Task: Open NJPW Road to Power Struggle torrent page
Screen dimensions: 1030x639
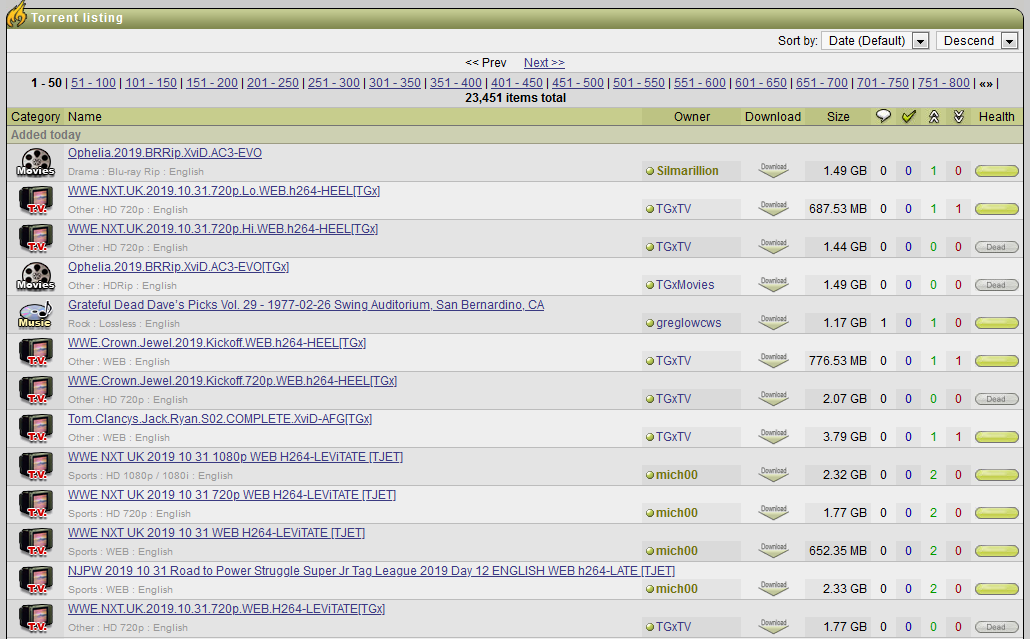Action: pos(371,571)
